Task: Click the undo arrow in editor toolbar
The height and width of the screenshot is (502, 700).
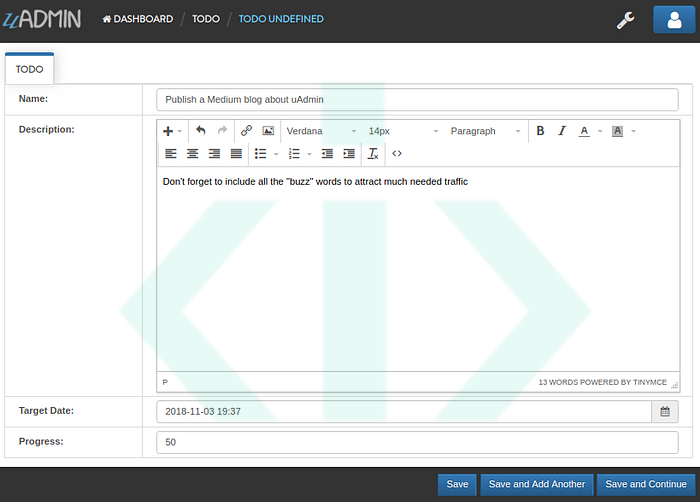Action: [200, 131]
